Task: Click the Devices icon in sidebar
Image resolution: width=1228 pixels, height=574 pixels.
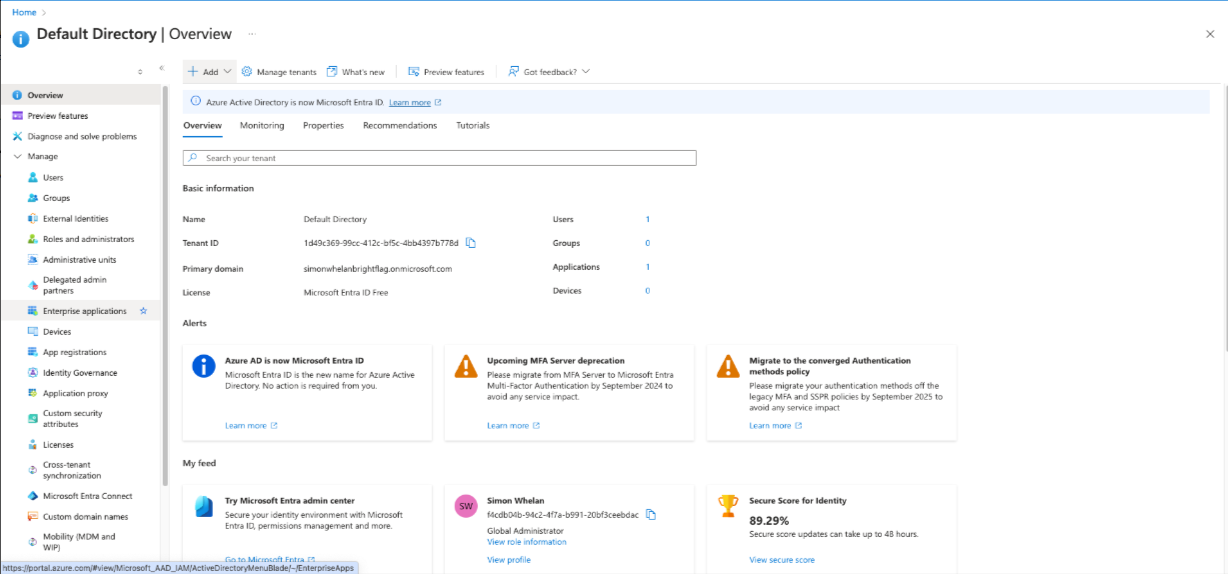Action: (33, 331)
